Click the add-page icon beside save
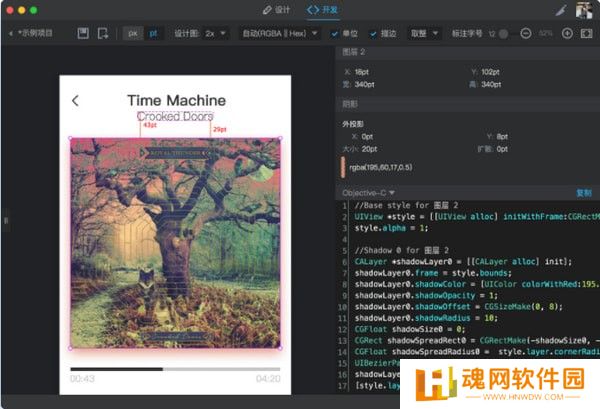This screenshot has width=600, height=409. [x=102, y=33]
